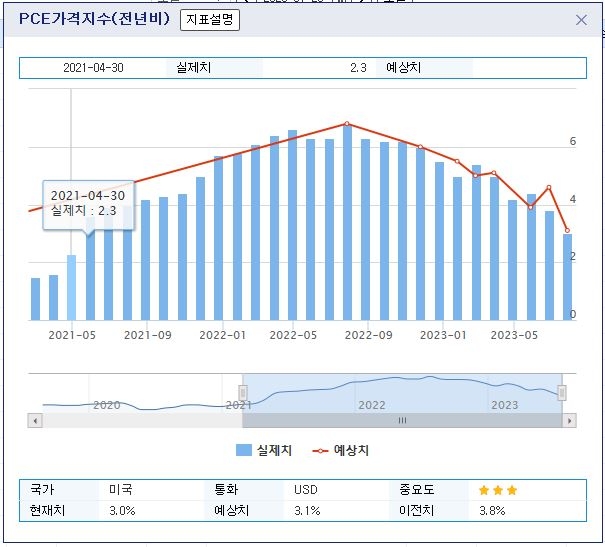Toggle the 예상치 legend series
605x547 pixels.
(x=341, y=450)
